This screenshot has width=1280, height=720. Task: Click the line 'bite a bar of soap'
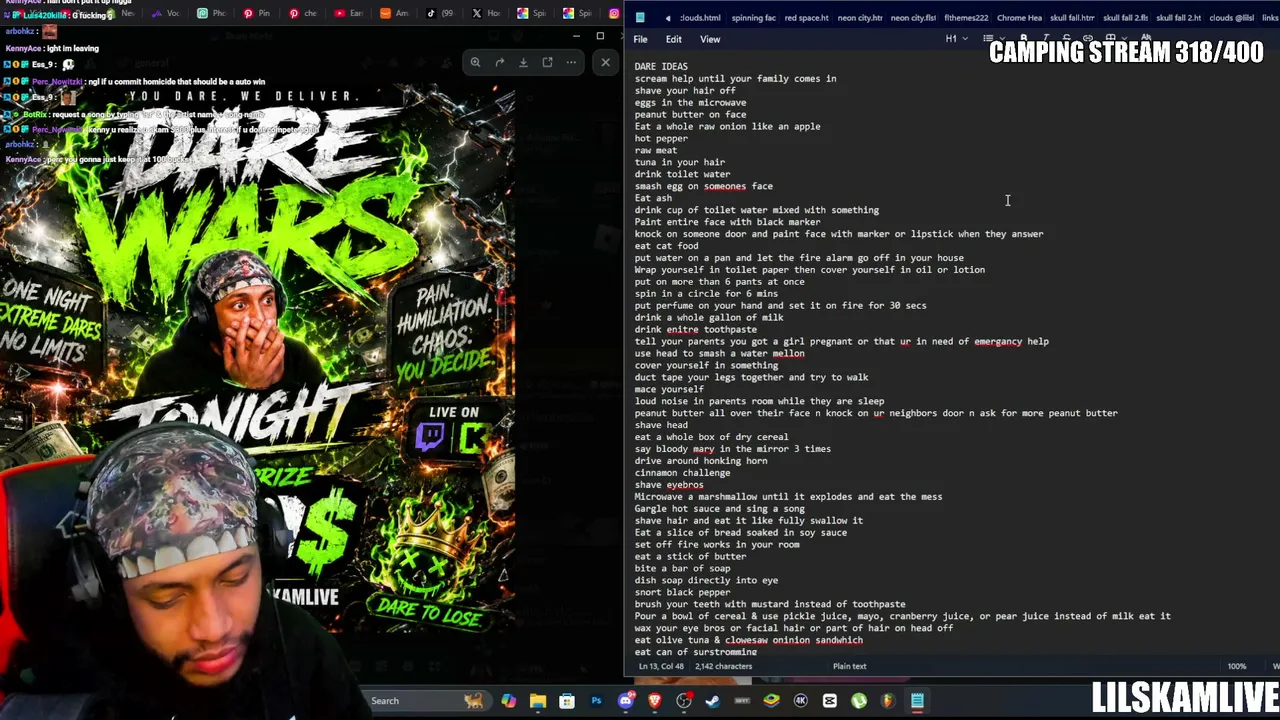[x=682, y=569]
